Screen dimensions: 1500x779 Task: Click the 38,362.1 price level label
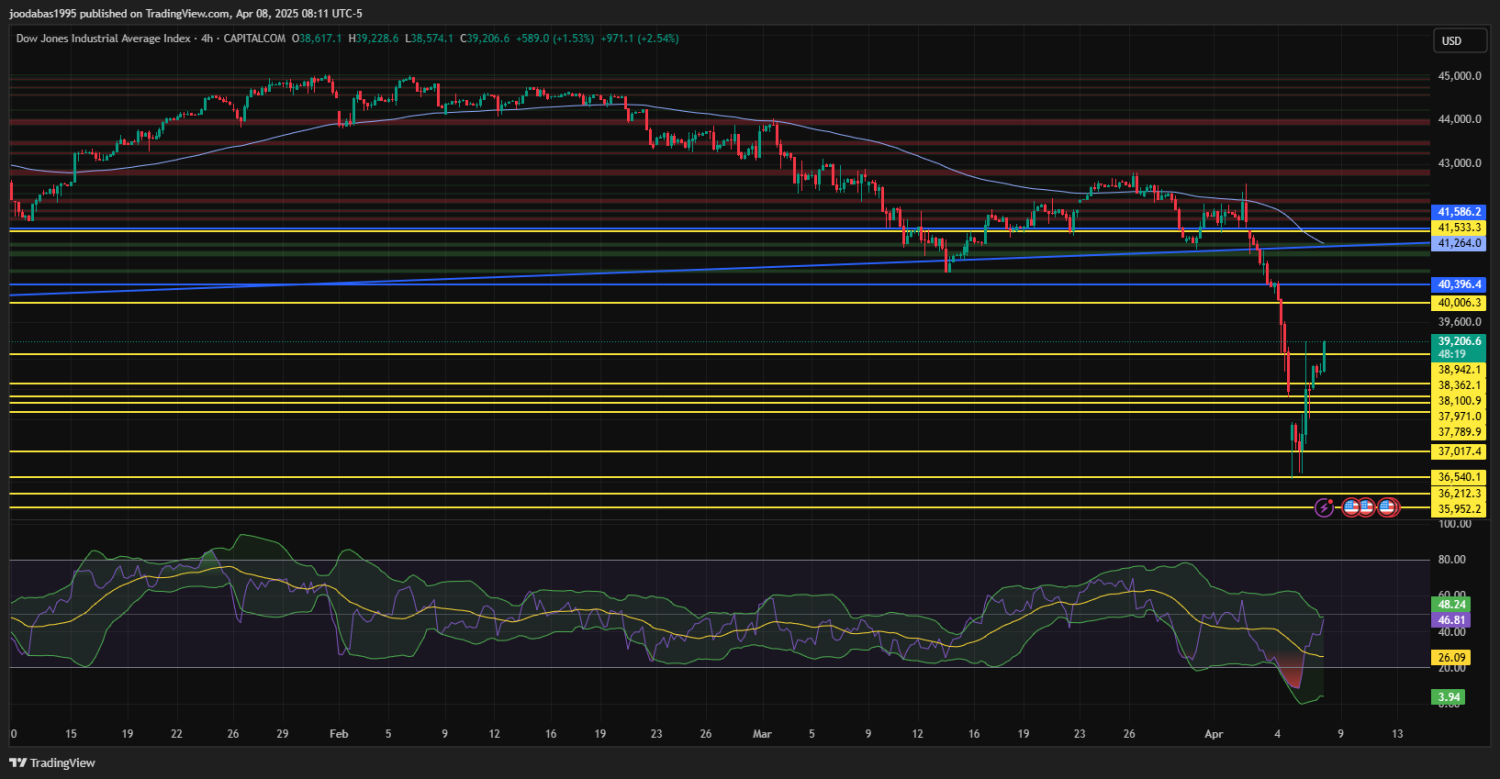1459,385
